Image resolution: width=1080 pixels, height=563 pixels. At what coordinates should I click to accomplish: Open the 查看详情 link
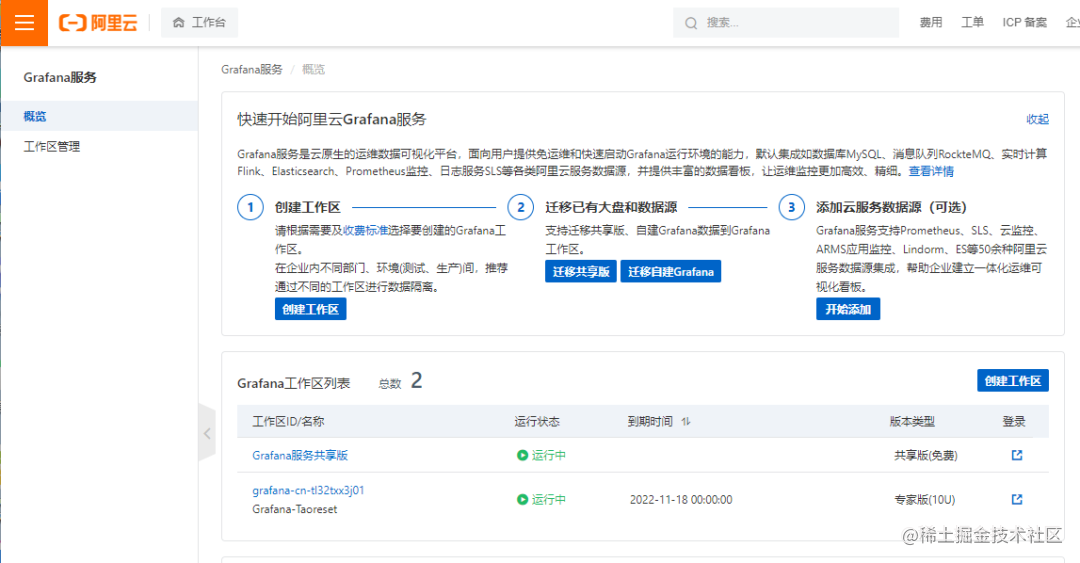pos(931,172)
